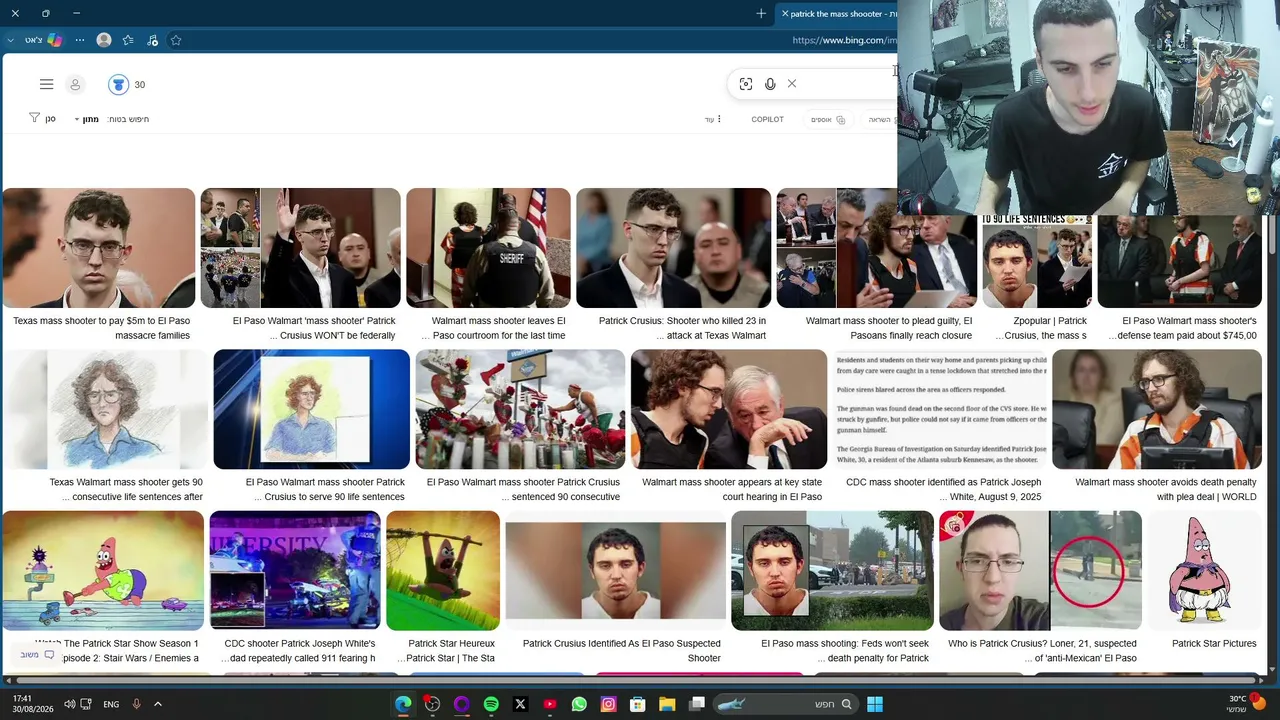Open the feedback button at bottom left
Image resolution: width=1280 pixels, height=720 pixels.
point(36,655)
